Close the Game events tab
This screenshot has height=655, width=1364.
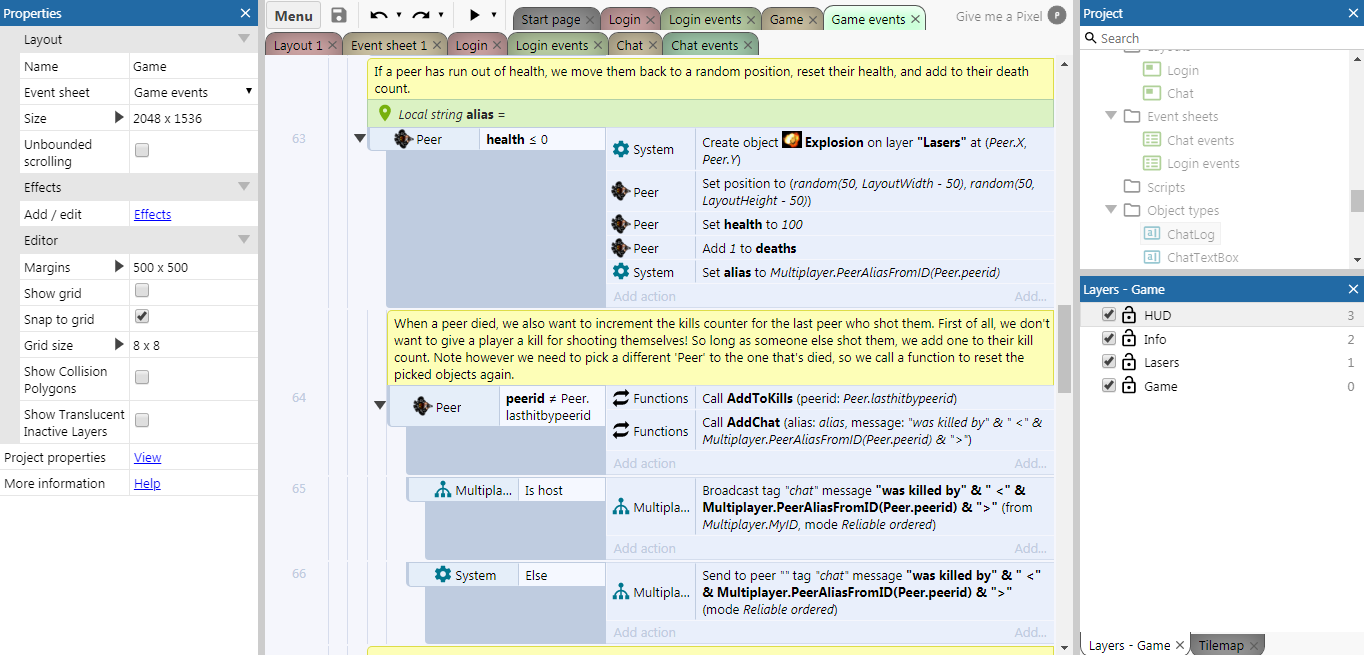(915, 19)
